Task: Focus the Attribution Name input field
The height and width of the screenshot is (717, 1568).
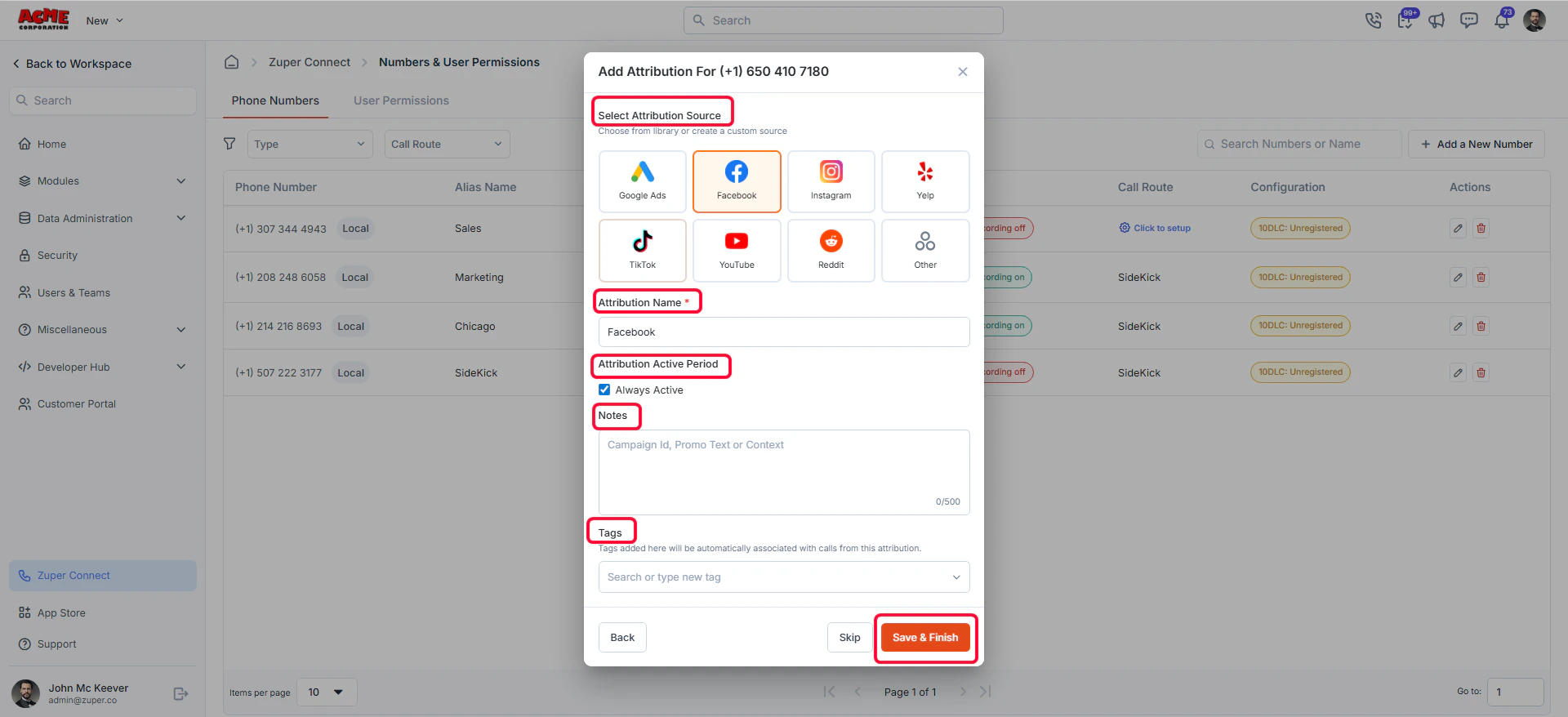Action: click(x=784, y=332)
